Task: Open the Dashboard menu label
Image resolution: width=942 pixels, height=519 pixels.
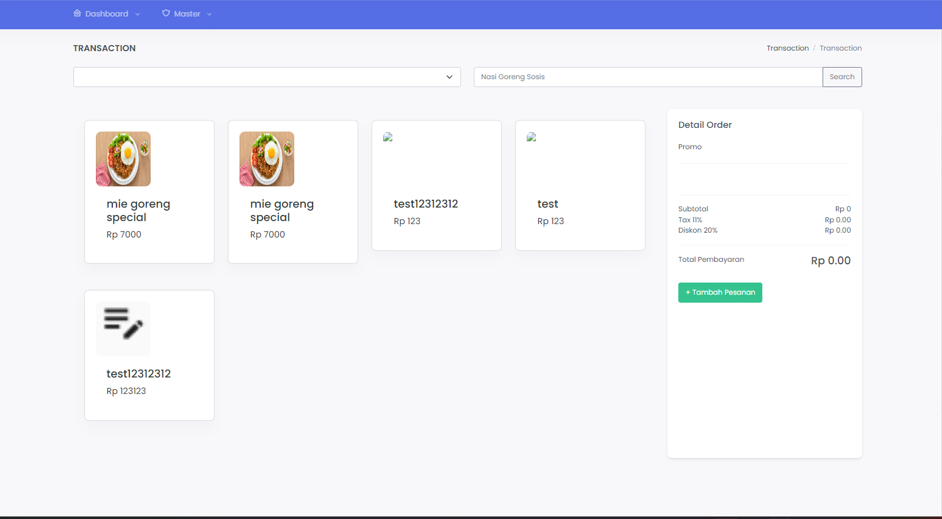Action: [106, 14]
